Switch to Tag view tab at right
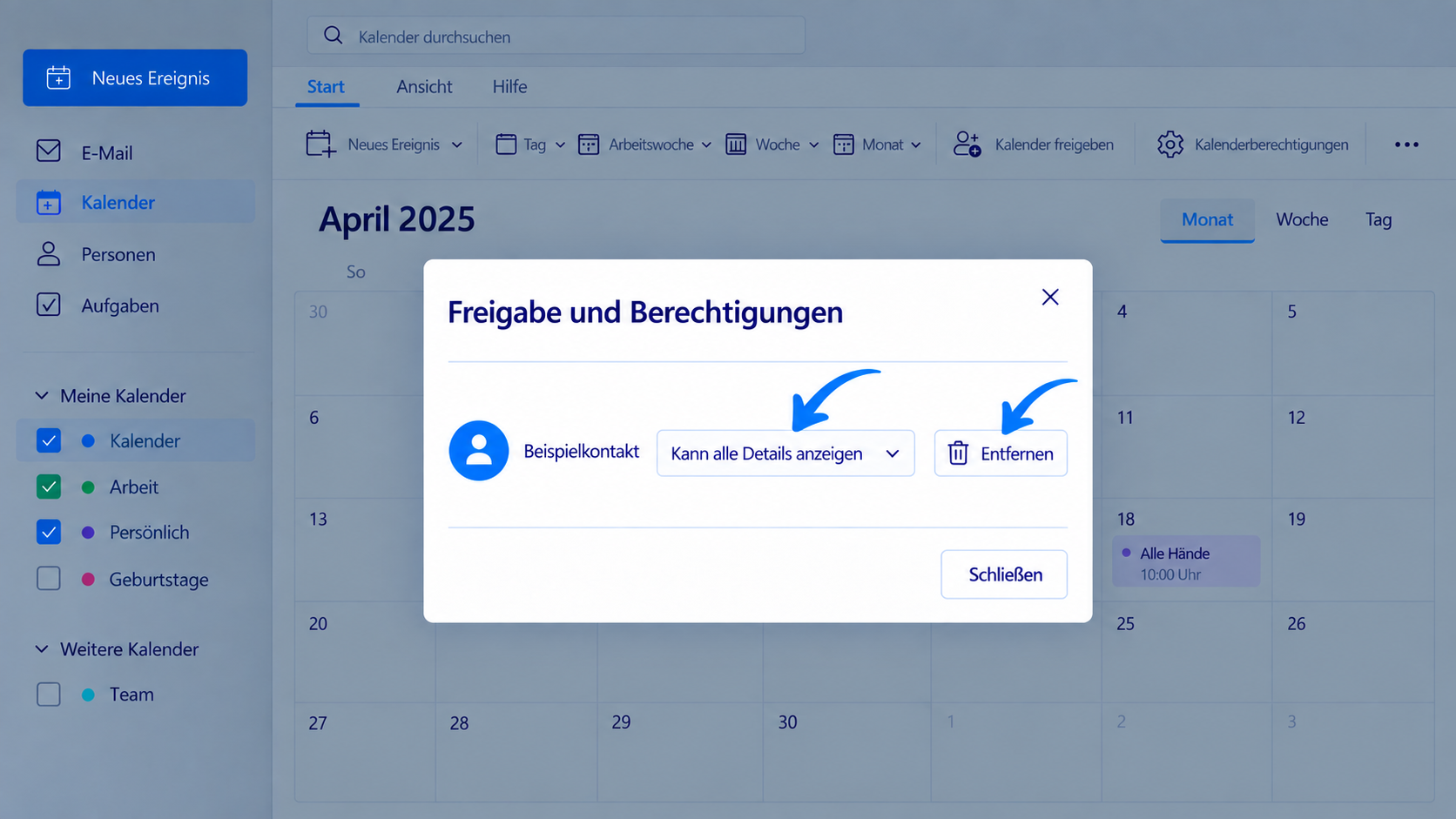The image size is (1456, 819). 1378,219
